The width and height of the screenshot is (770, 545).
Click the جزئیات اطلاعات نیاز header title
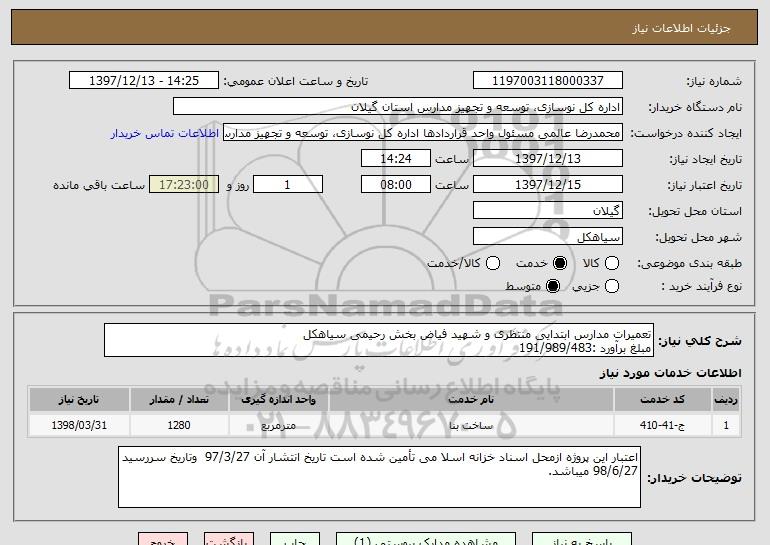[681, 28]
